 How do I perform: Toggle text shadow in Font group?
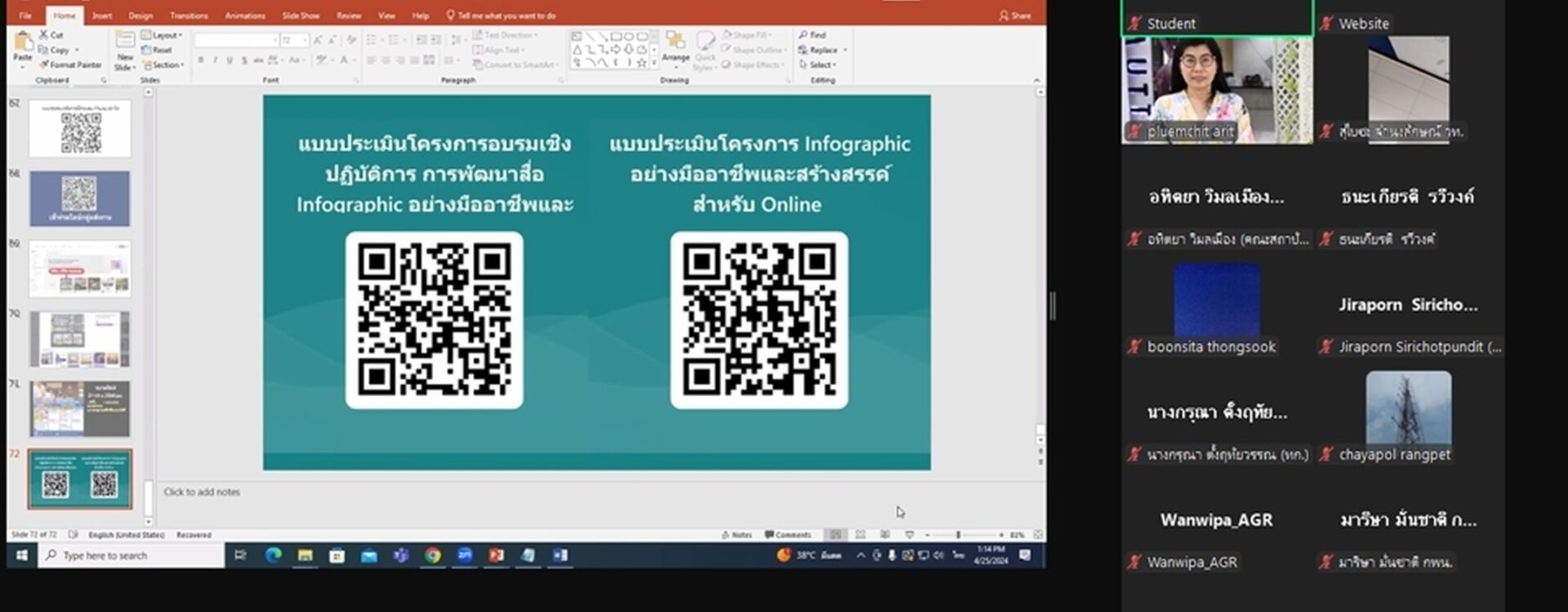pos(244,60)
